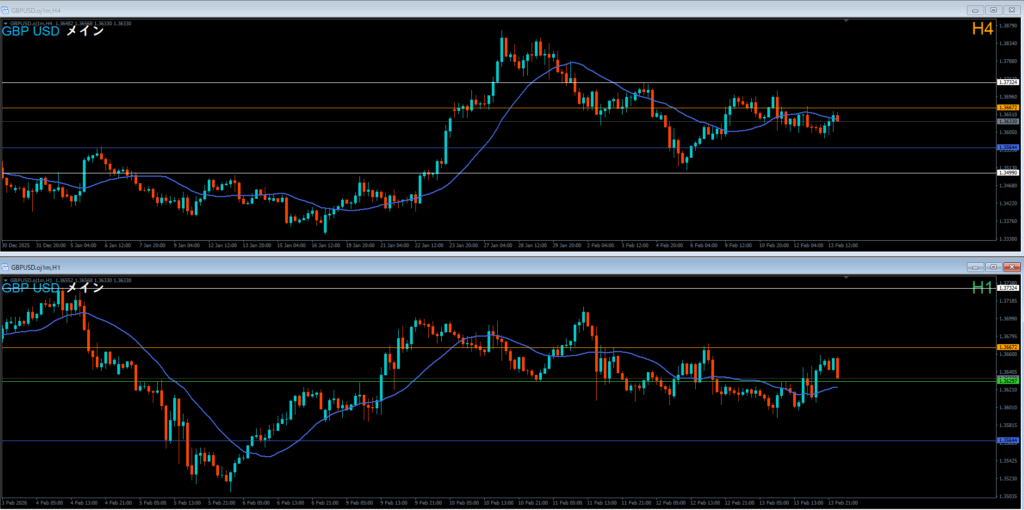This screenshot has width=1024, height=510.
Task: Select the GBPUSD.oj1m,H4 window title bar
Action: pyautogui.click(x=400, y=8)
